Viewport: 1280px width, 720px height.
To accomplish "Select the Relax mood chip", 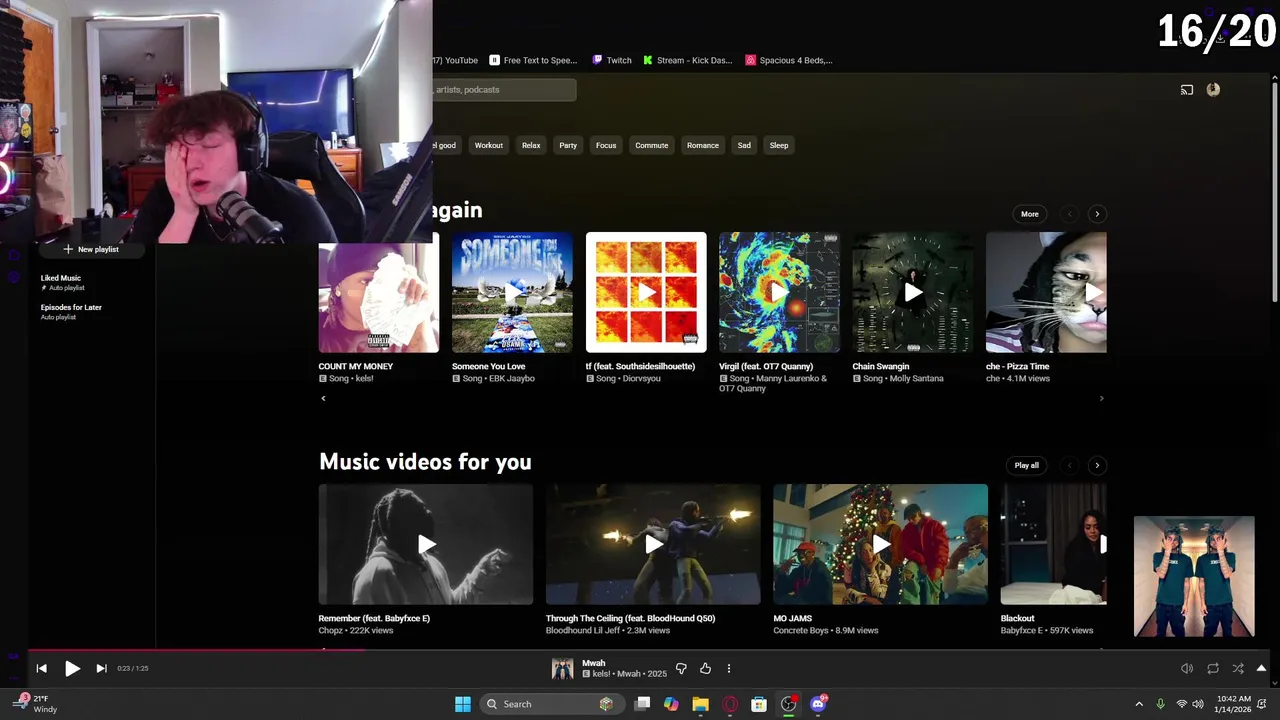I will coord(531,145).
